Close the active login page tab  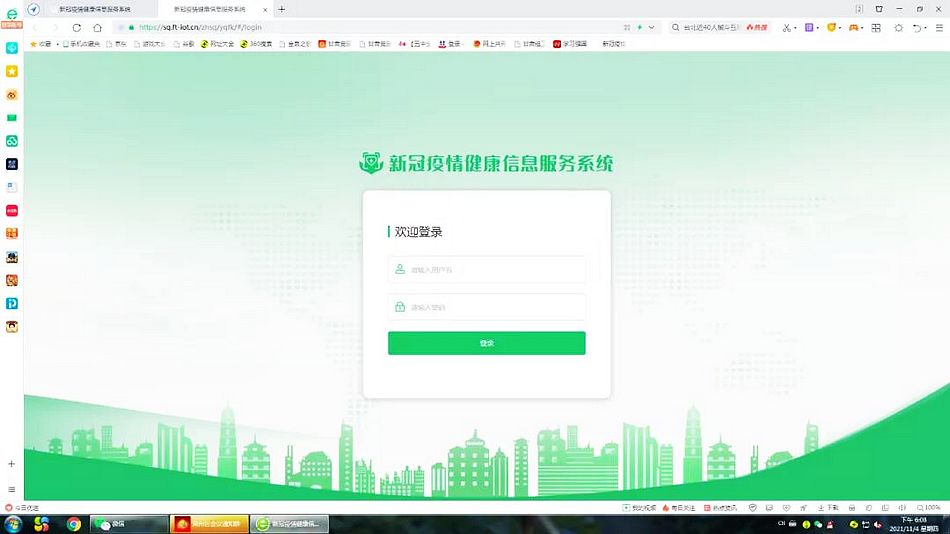(267, 9)
